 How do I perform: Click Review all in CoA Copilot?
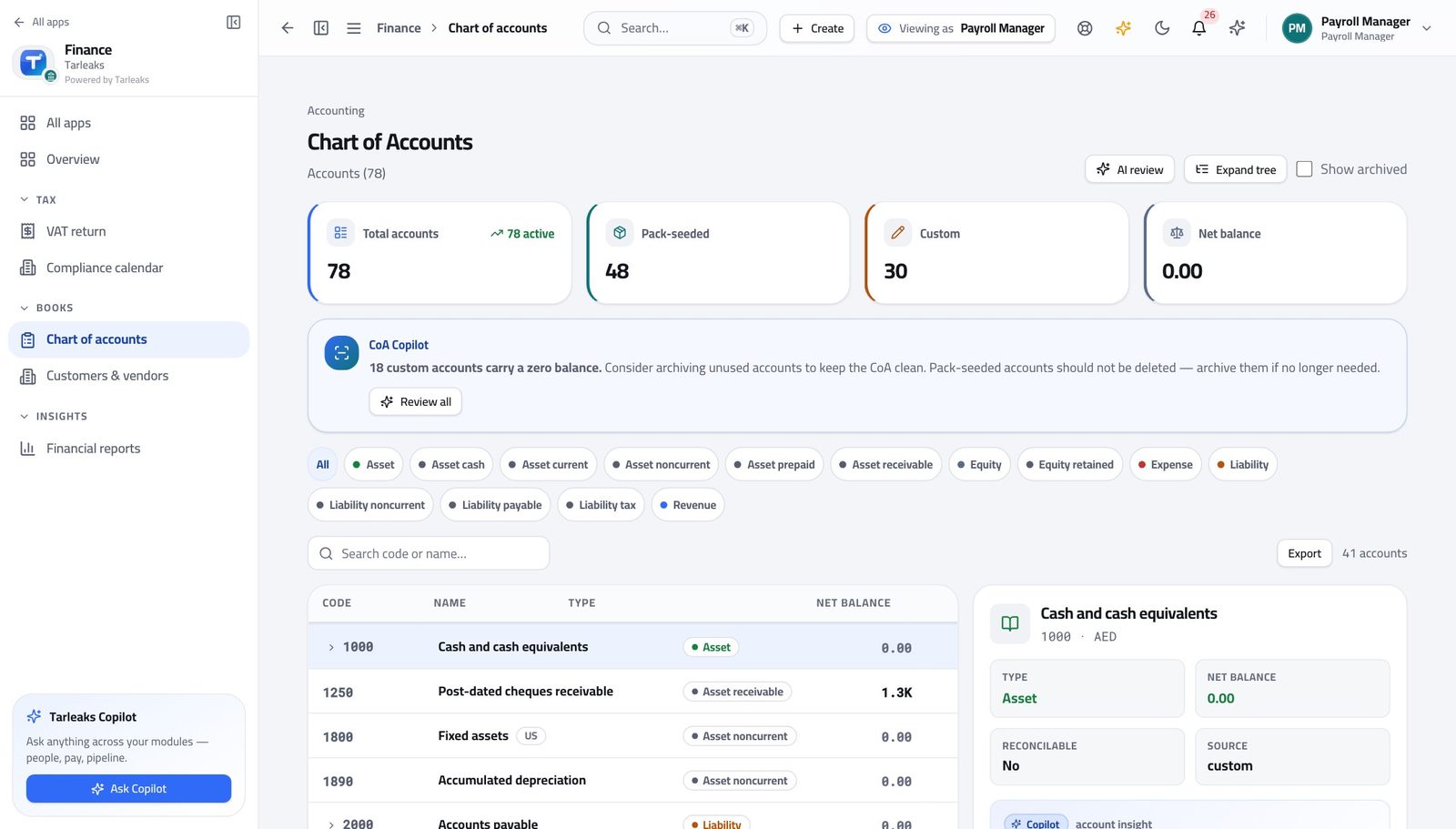(415, 401)
